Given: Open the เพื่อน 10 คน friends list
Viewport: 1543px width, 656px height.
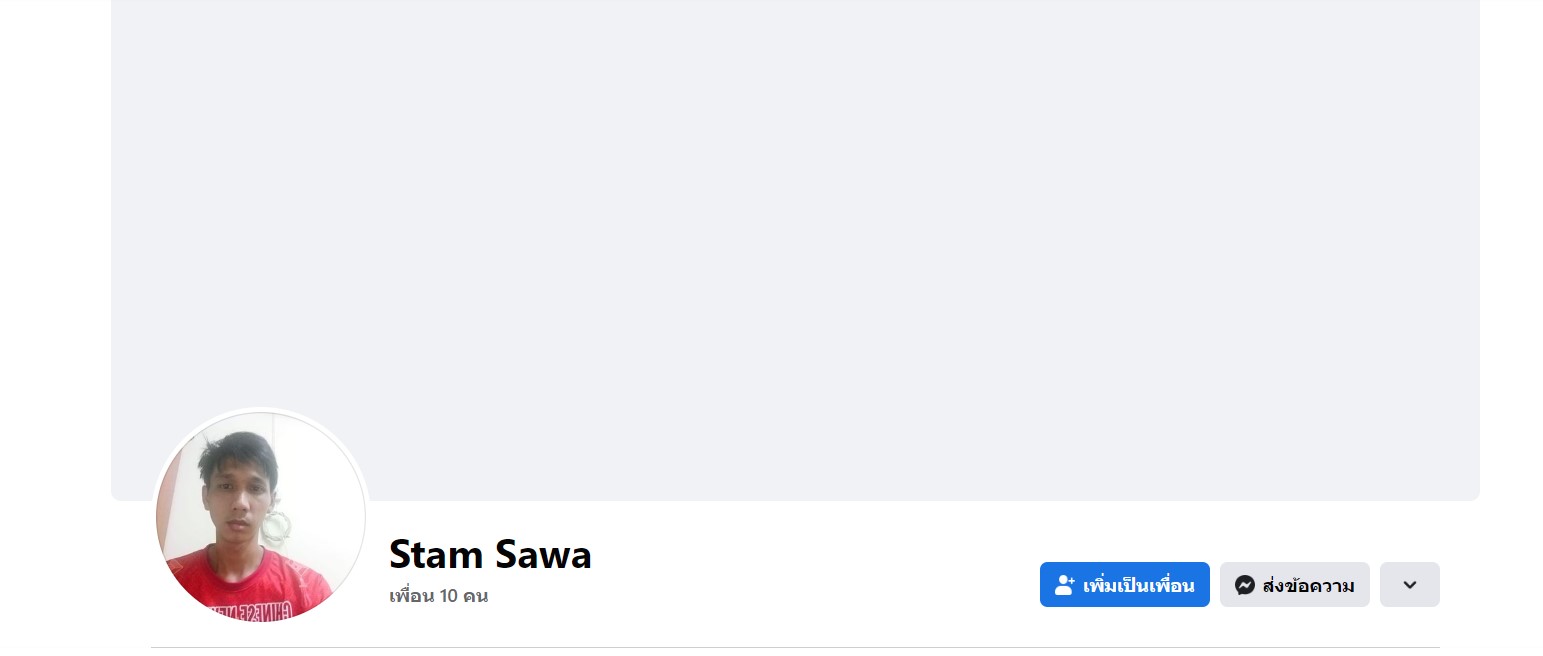Looking at the screenshot, I should click(438, 597).
